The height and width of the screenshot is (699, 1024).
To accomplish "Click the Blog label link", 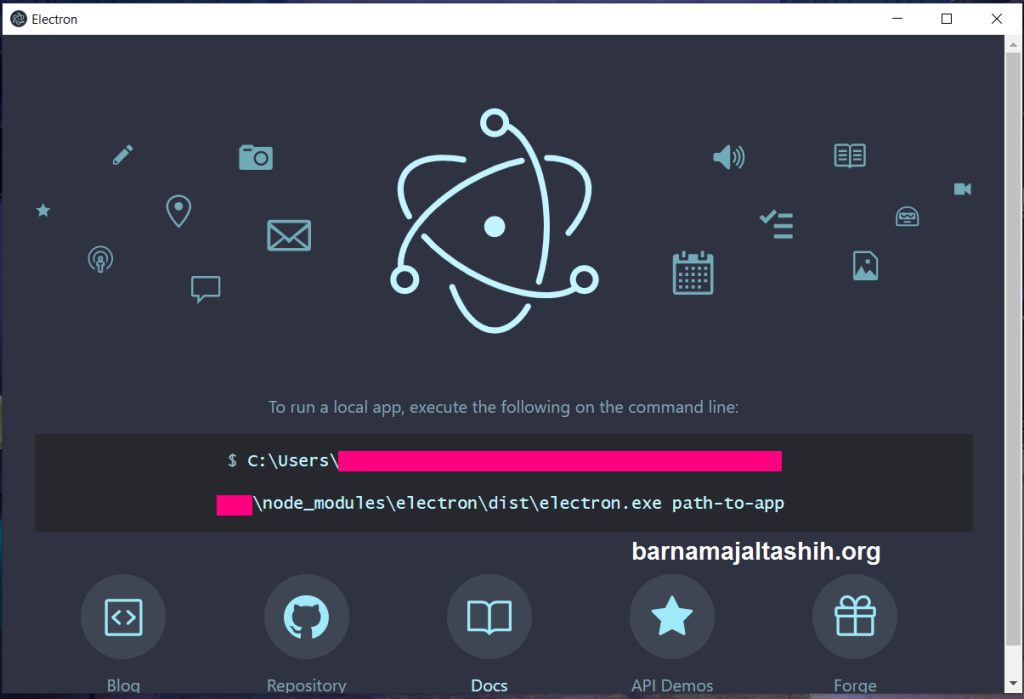I will coord(123,685).
